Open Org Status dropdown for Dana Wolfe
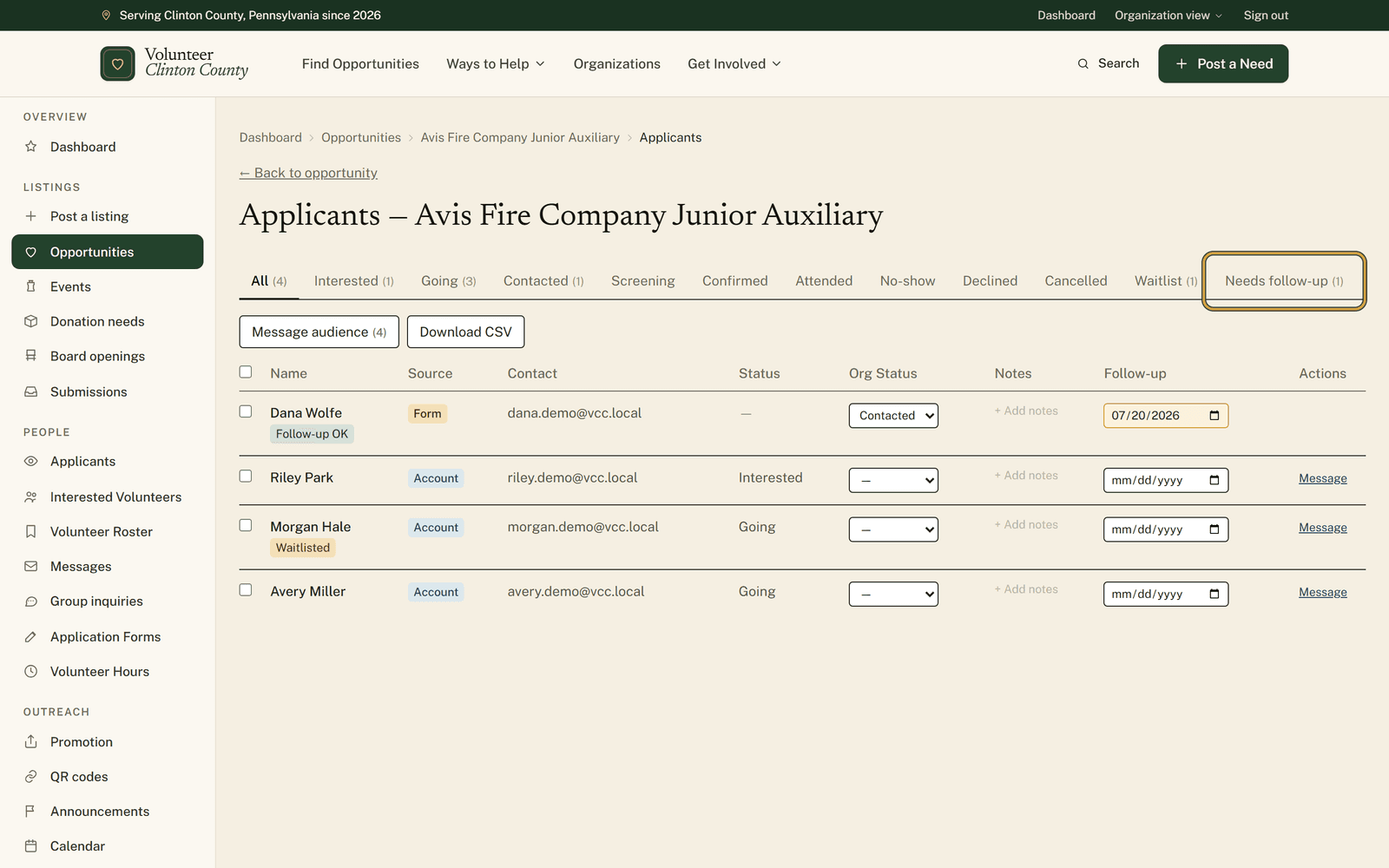The image size is (1389, 868). (x=893, y=416)
